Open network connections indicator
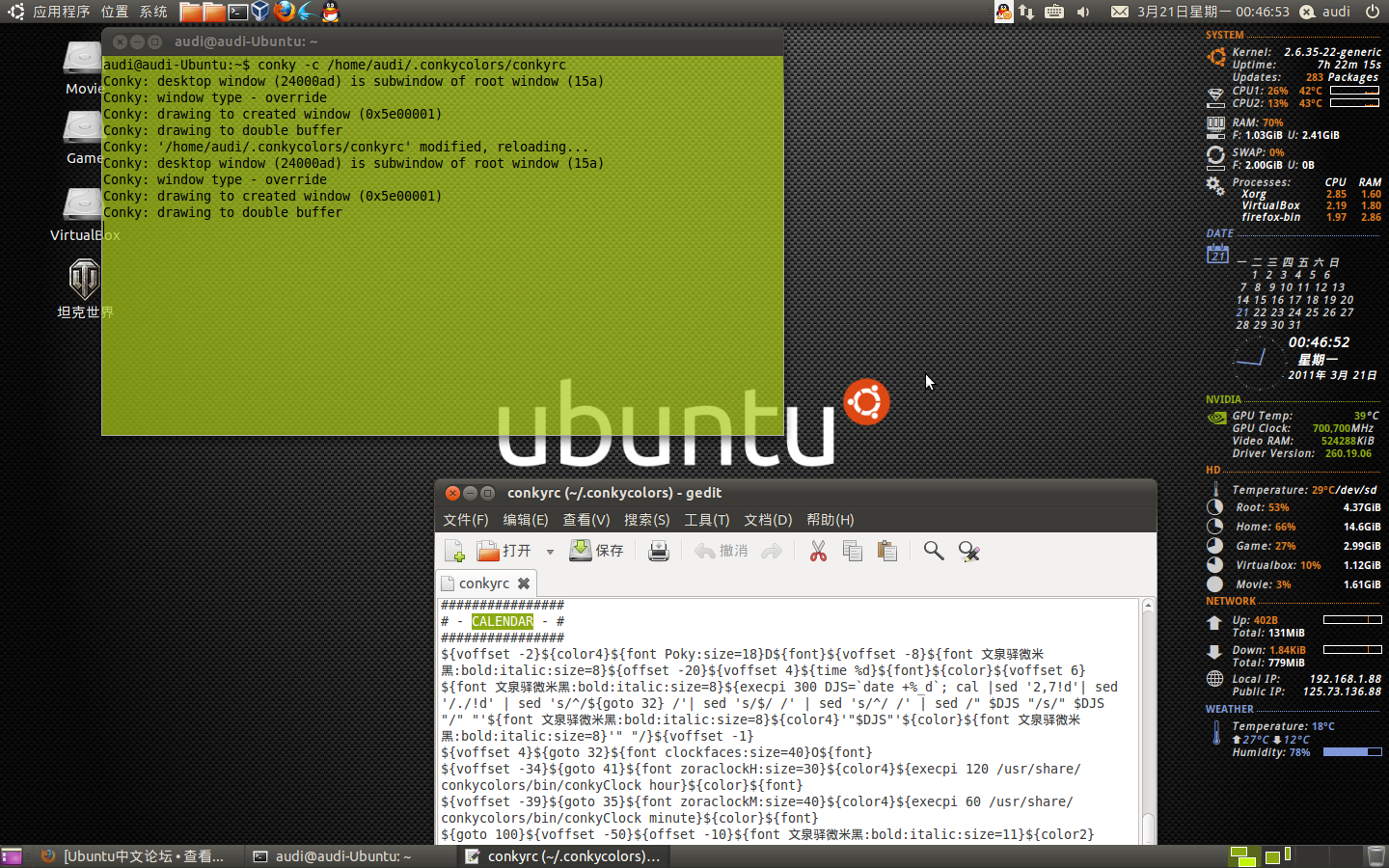Viewport: 1389px width, 868px height. 1026,12
